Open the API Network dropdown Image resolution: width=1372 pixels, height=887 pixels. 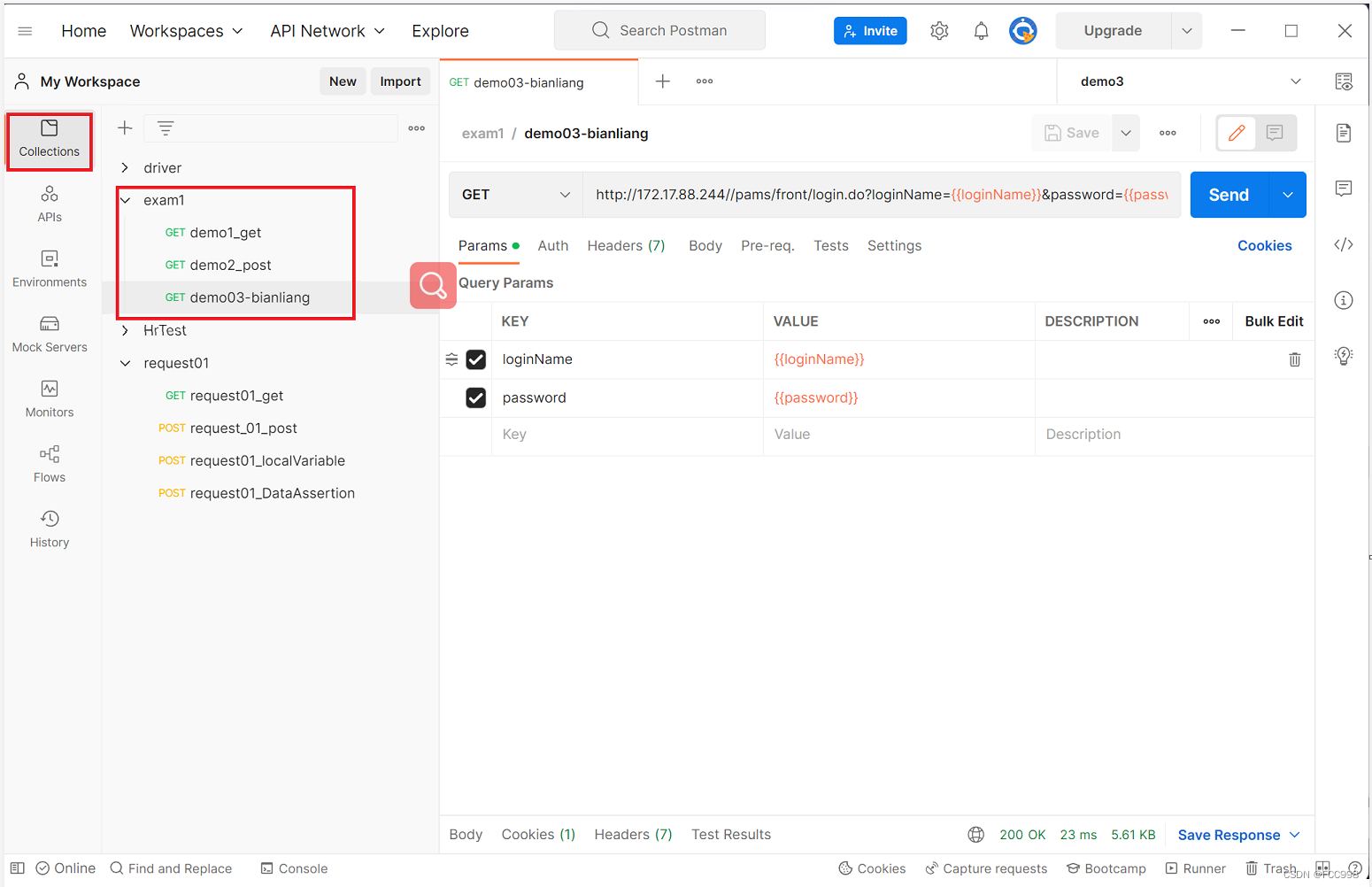[x=328, y=31]
